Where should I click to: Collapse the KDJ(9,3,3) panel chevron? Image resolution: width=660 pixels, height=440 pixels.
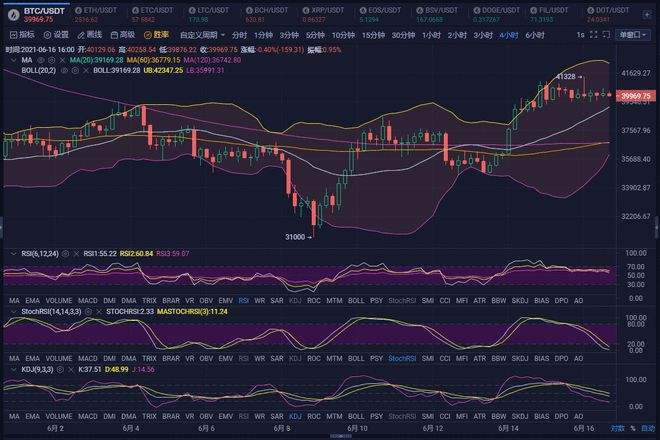[x=13, y=370]
